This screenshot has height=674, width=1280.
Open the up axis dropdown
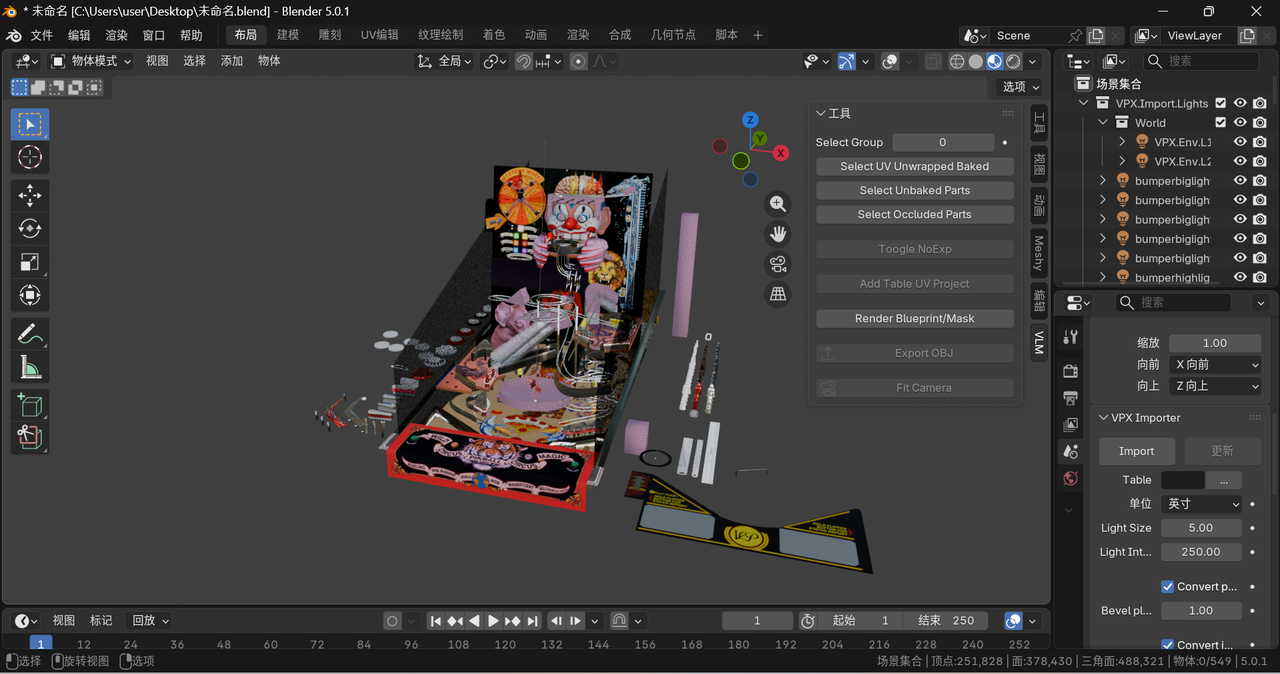pos(1215,386)
